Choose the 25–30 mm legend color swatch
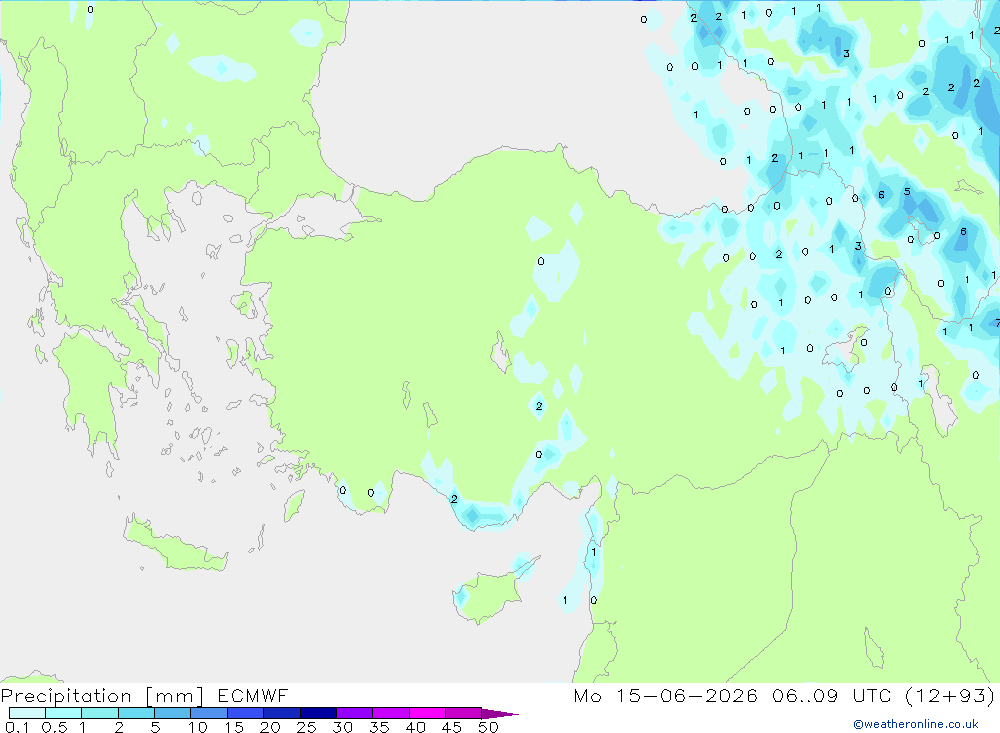Image resolution: width=1000 pixels, height=733 pixels. [x=318, y=713]
